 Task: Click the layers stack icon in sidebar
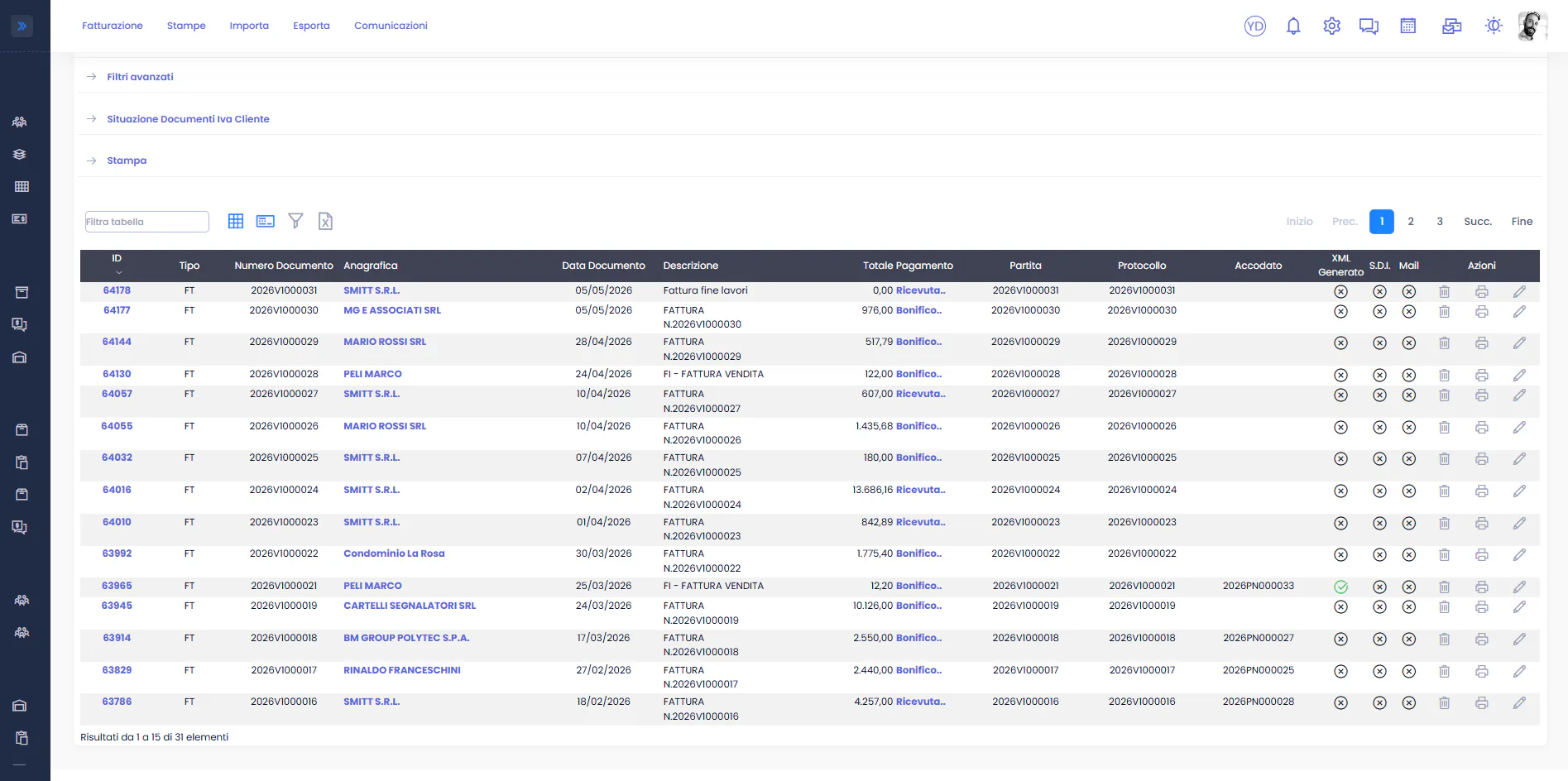point(20,154)
